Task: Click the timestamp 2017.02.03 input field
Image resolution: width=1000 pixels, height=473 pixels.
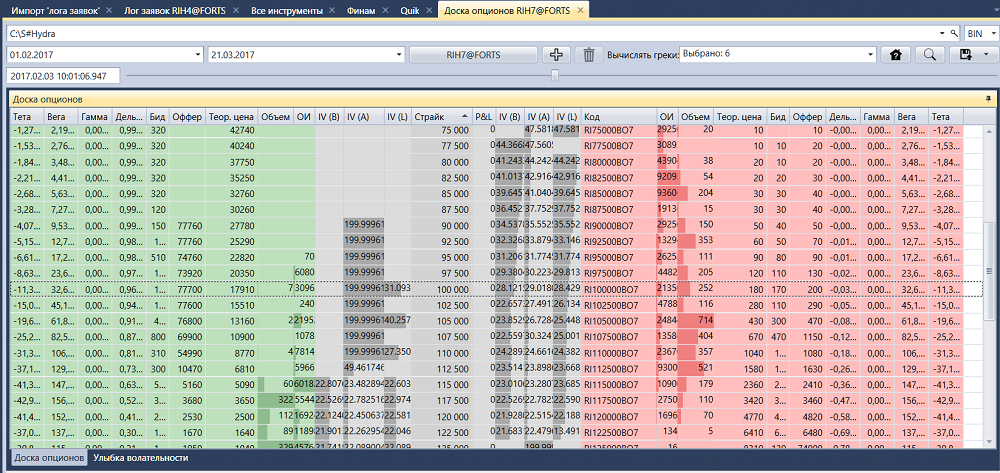Action: [63, 76]
